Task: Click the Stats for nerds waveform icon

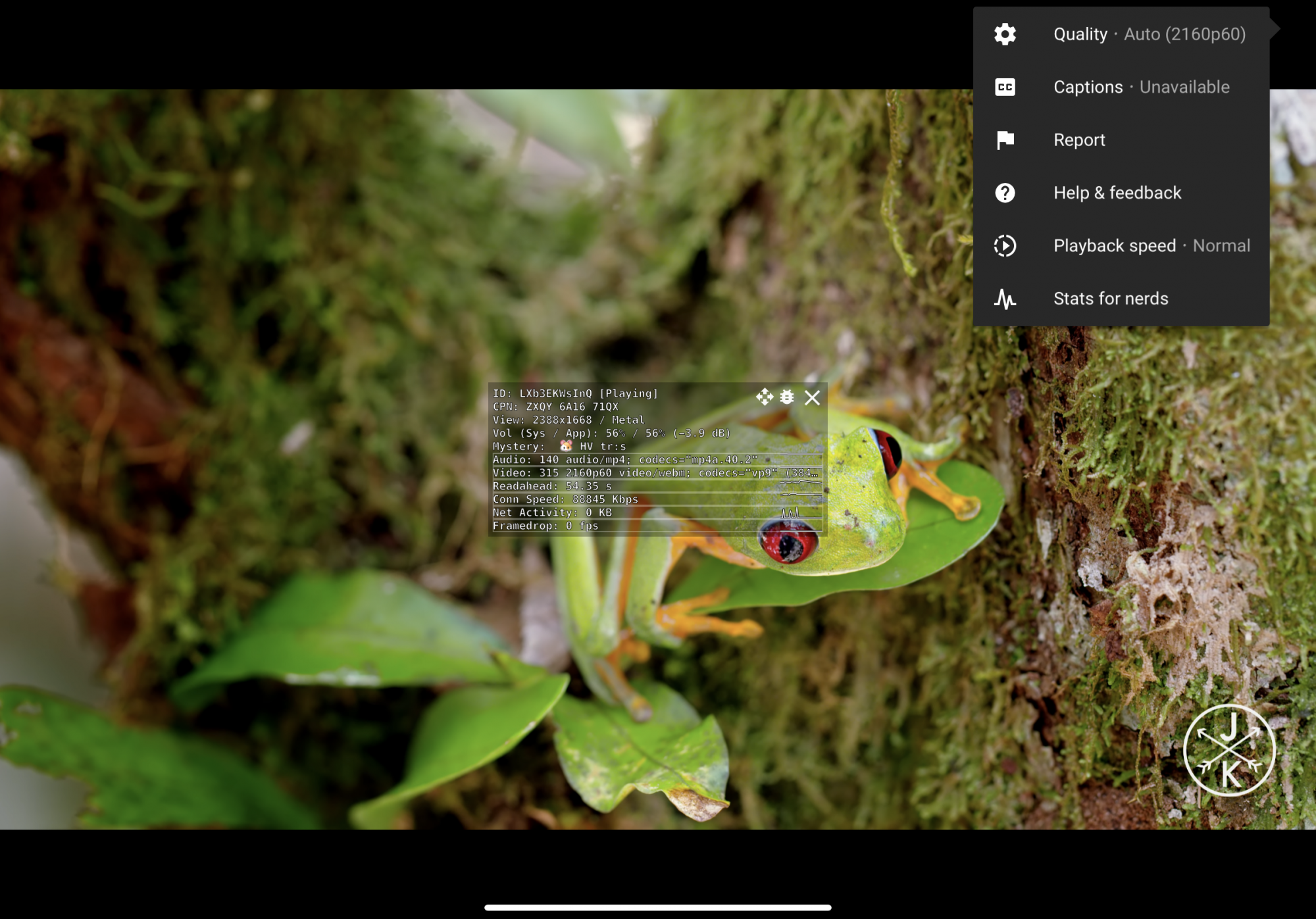Action: (1005, 299)
